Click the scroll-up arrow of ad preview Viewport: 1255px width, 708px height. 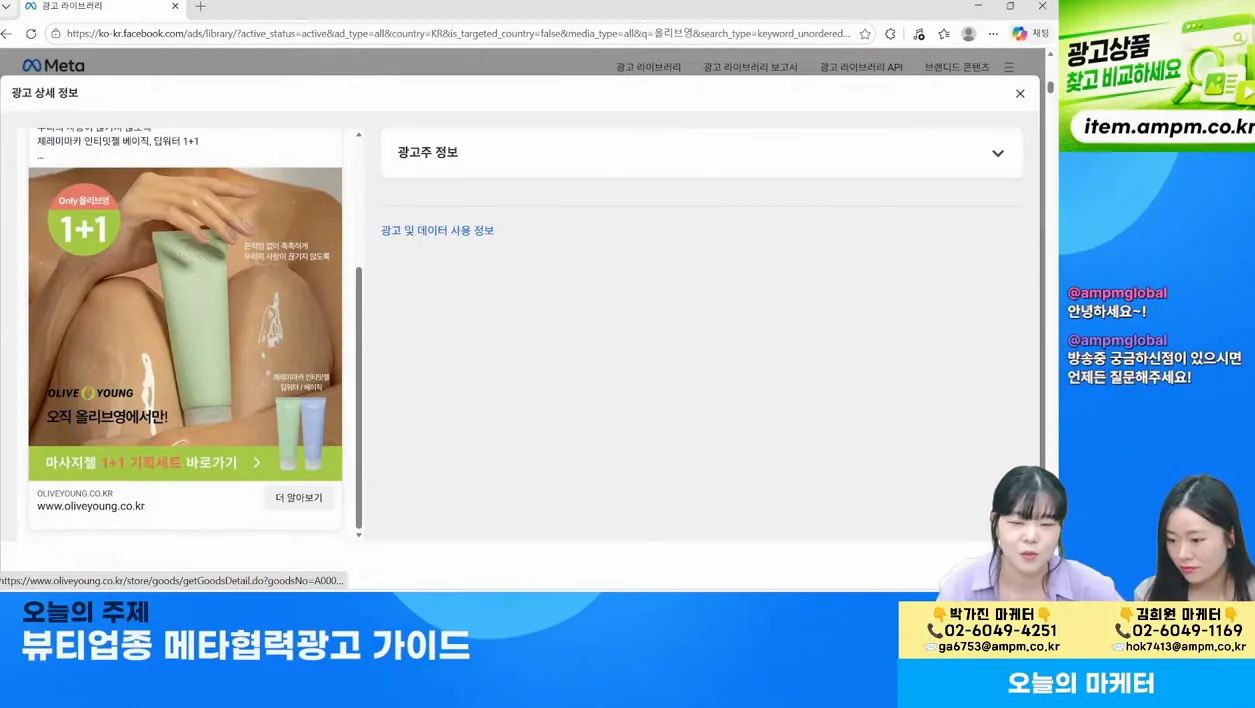[359, 134]
